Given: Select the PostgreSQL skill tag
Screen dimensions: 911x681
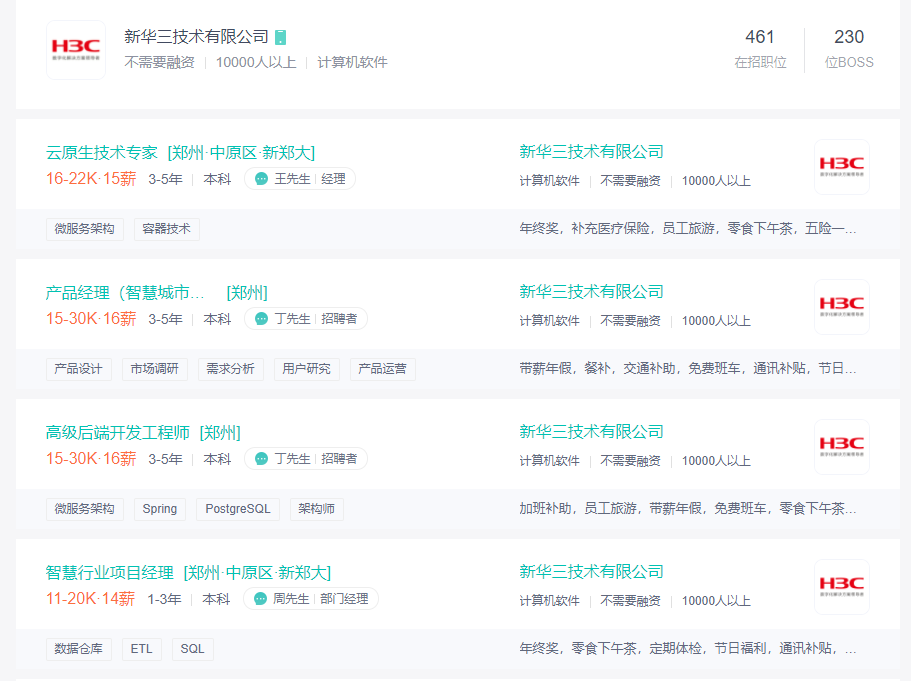Looking at the screenshot, I should coord(238,509).
